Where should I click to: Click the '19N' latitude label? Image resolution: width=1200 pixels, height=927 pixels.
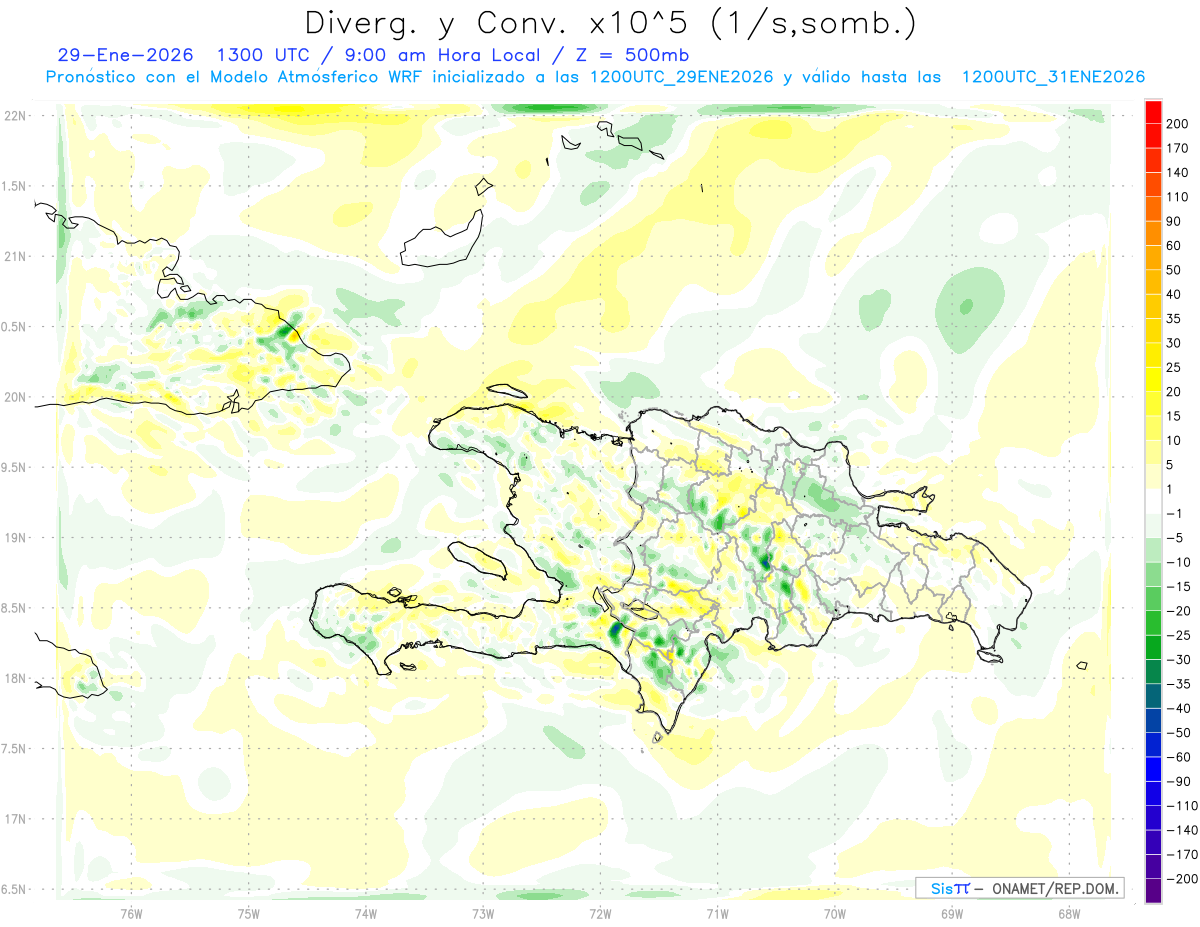pyautogui.click(x=15, y=537)
